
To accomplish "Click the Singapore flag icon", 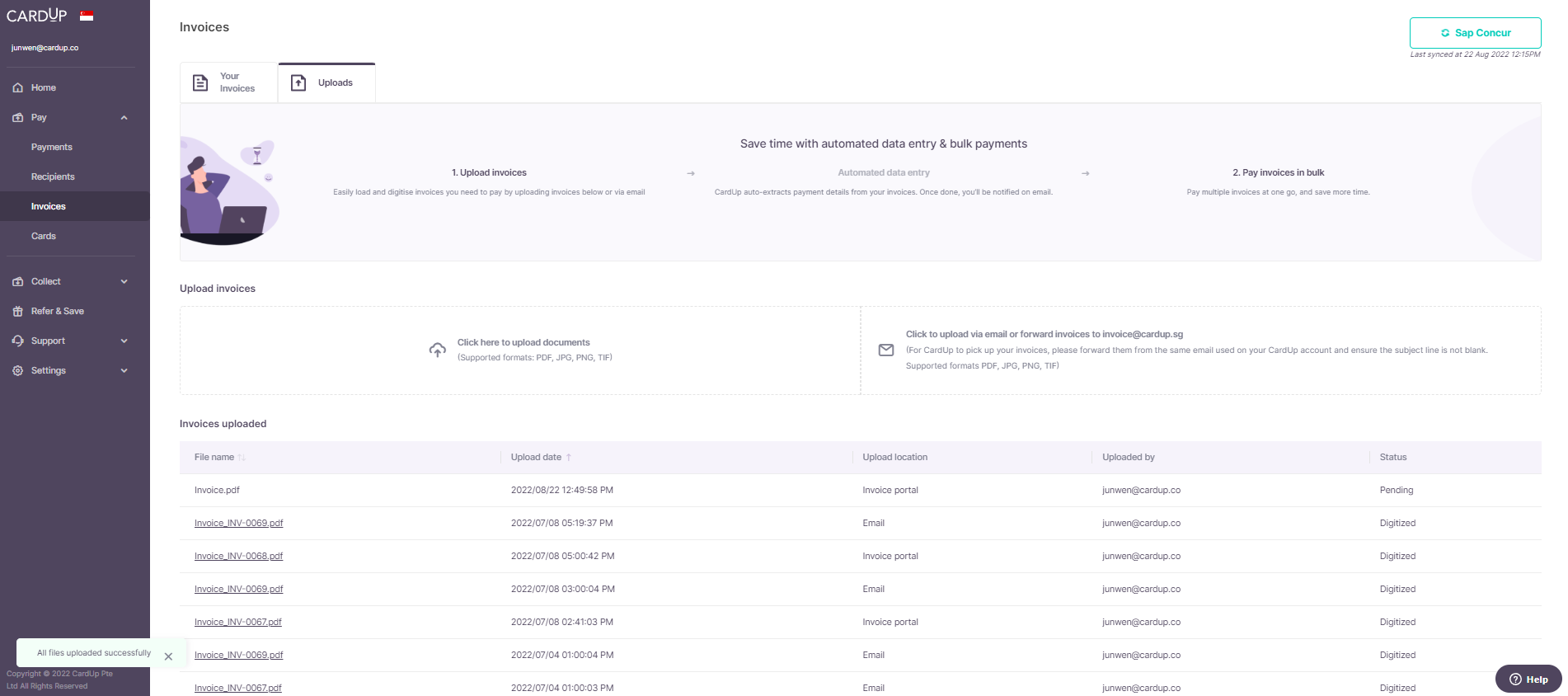I will 87,16.
